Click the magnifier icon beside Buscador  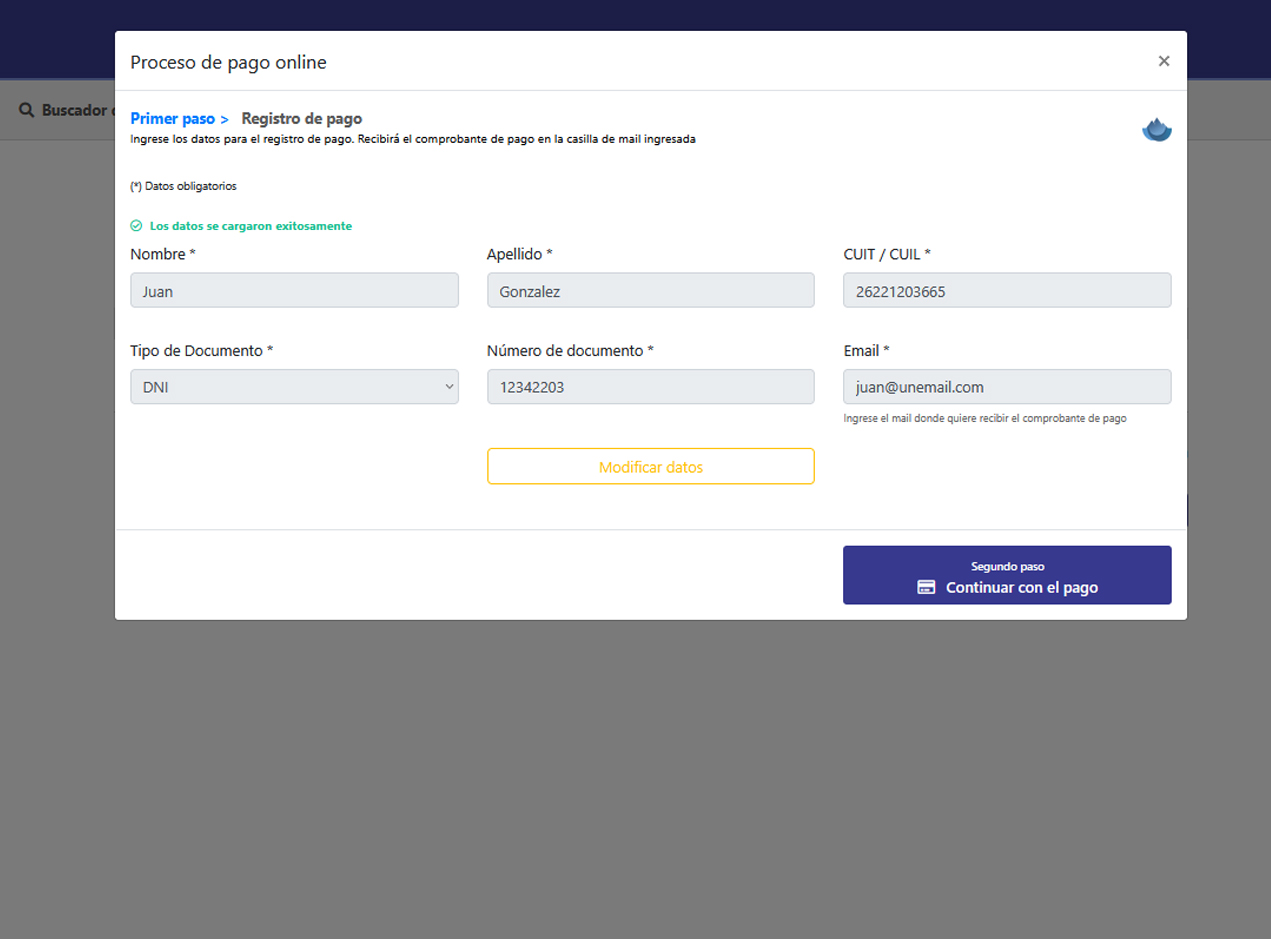click(x=27, y=110)
